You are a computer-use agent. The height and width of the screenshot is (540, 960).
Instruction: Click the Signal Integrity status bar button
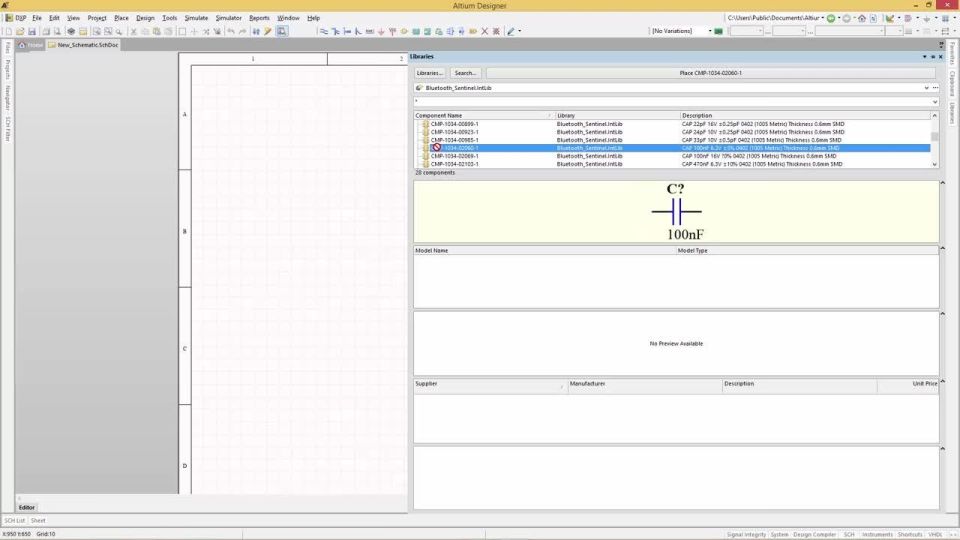[746, 534]
